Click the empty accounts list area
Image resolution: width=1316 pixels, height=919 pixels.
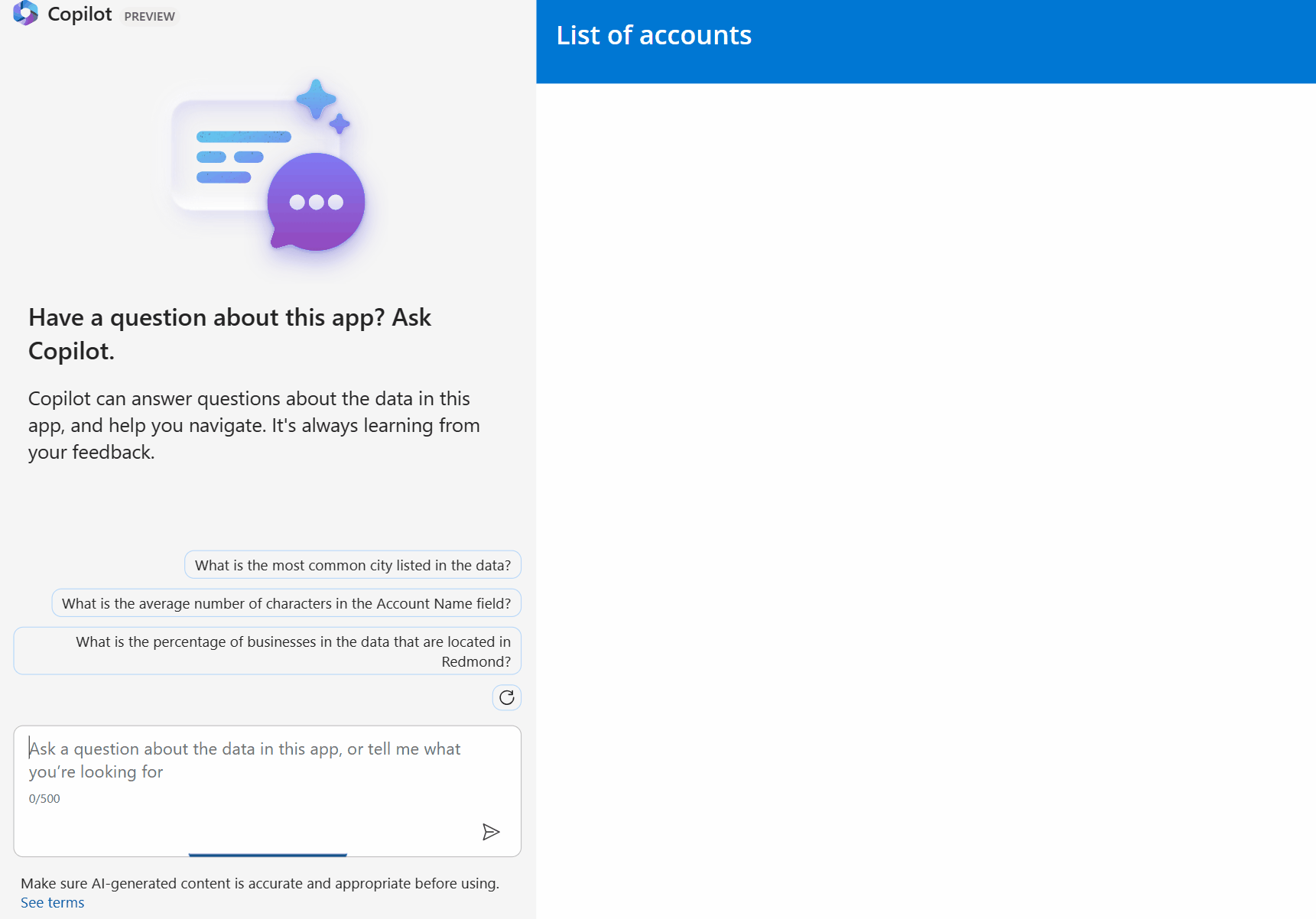click(925, 497)
